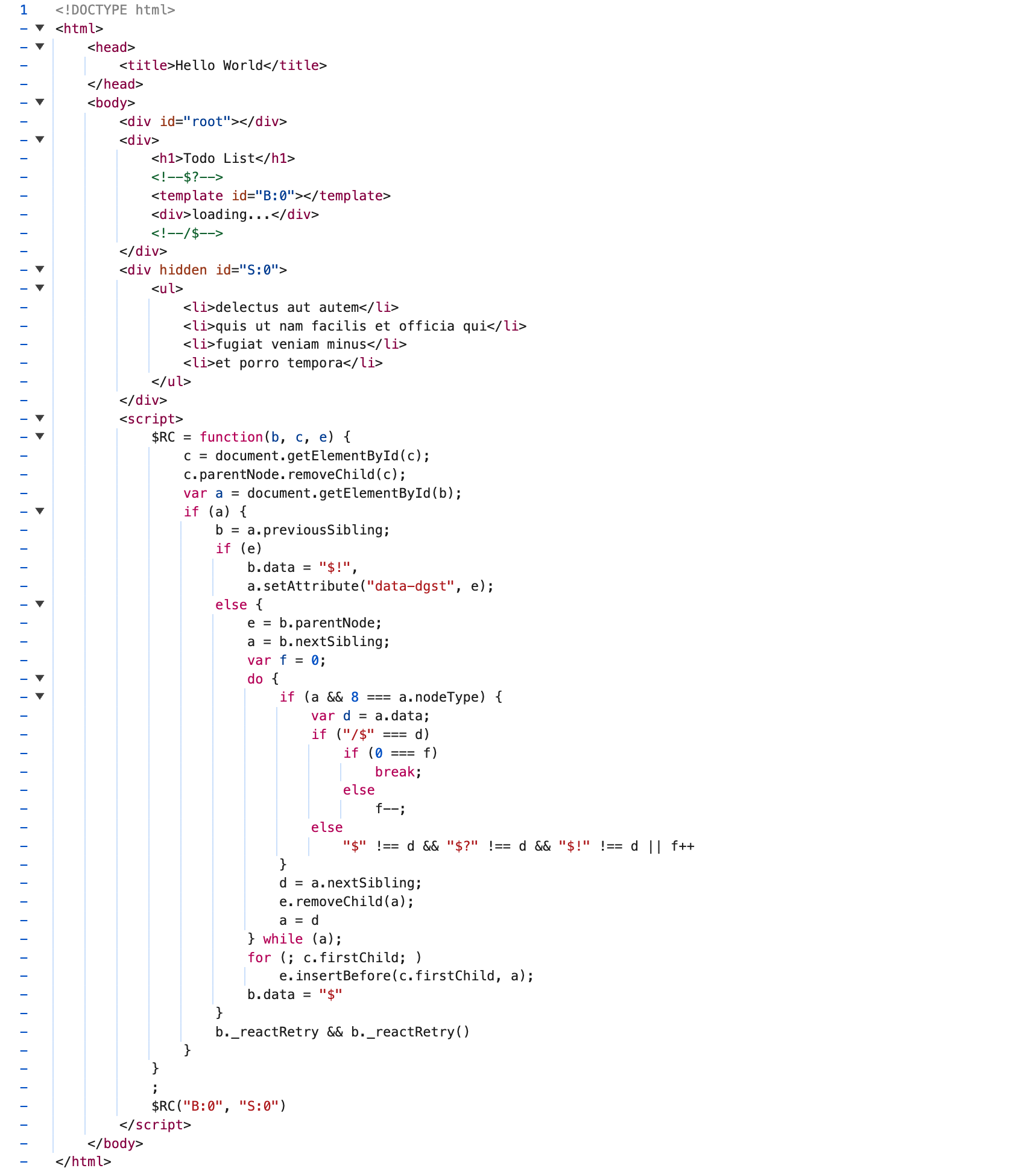The width and height of the screenshot is (1036, 1174).
Task: Fold the <script> block
Action: 40,419
